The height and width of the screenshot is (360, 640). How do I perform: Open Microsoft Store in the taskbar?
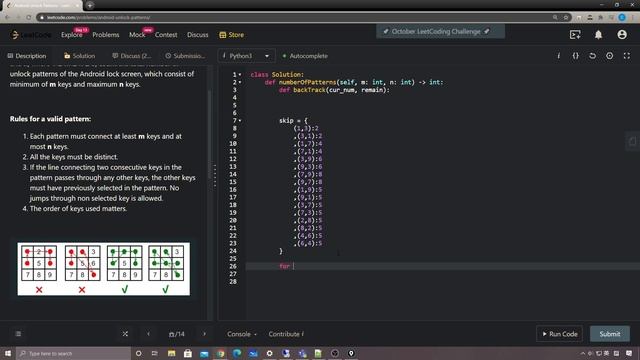tap(188, 353)
